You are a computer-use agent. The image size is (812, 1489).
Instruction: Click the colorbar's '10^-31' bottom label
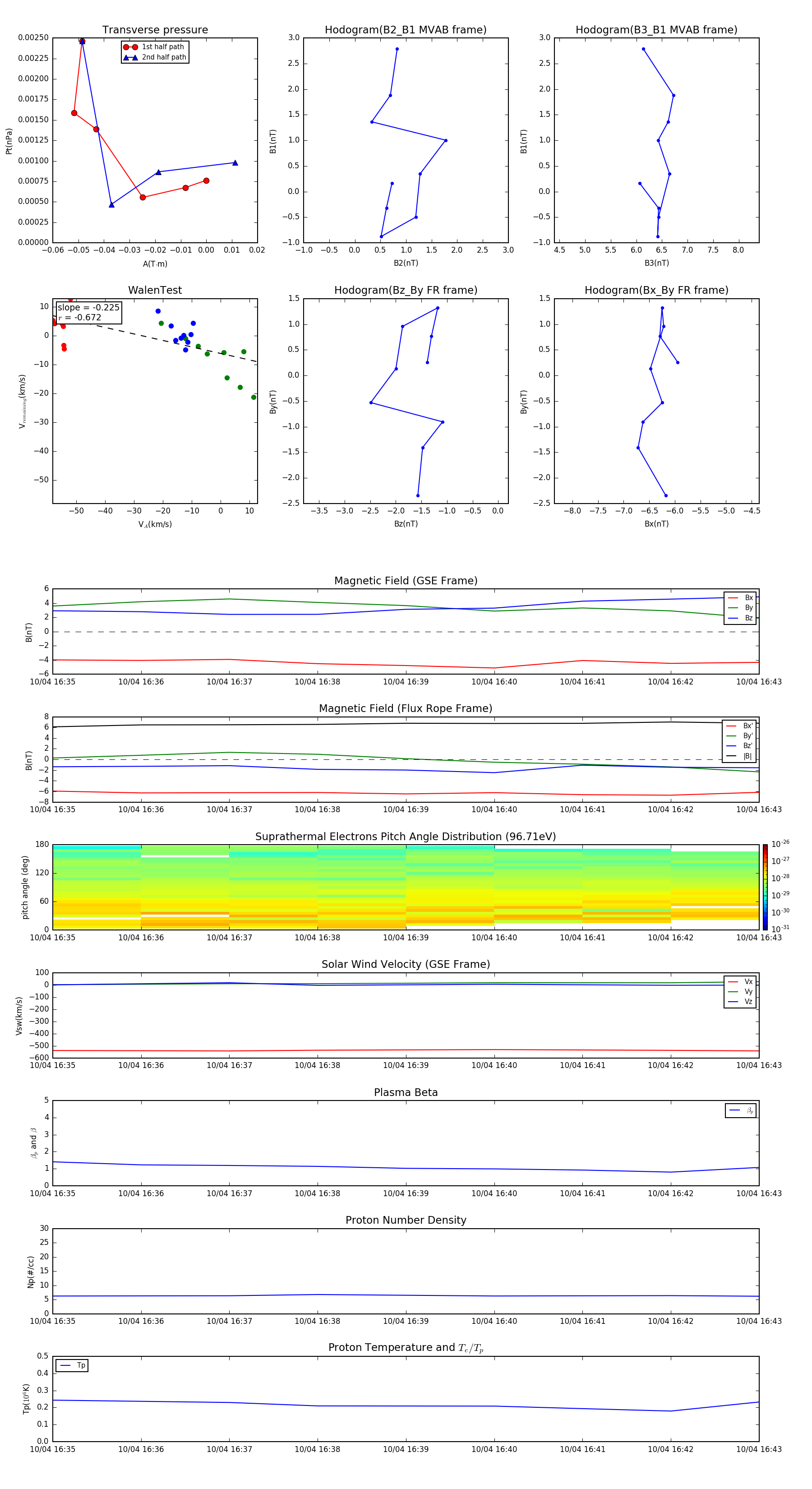coord(780,929)
